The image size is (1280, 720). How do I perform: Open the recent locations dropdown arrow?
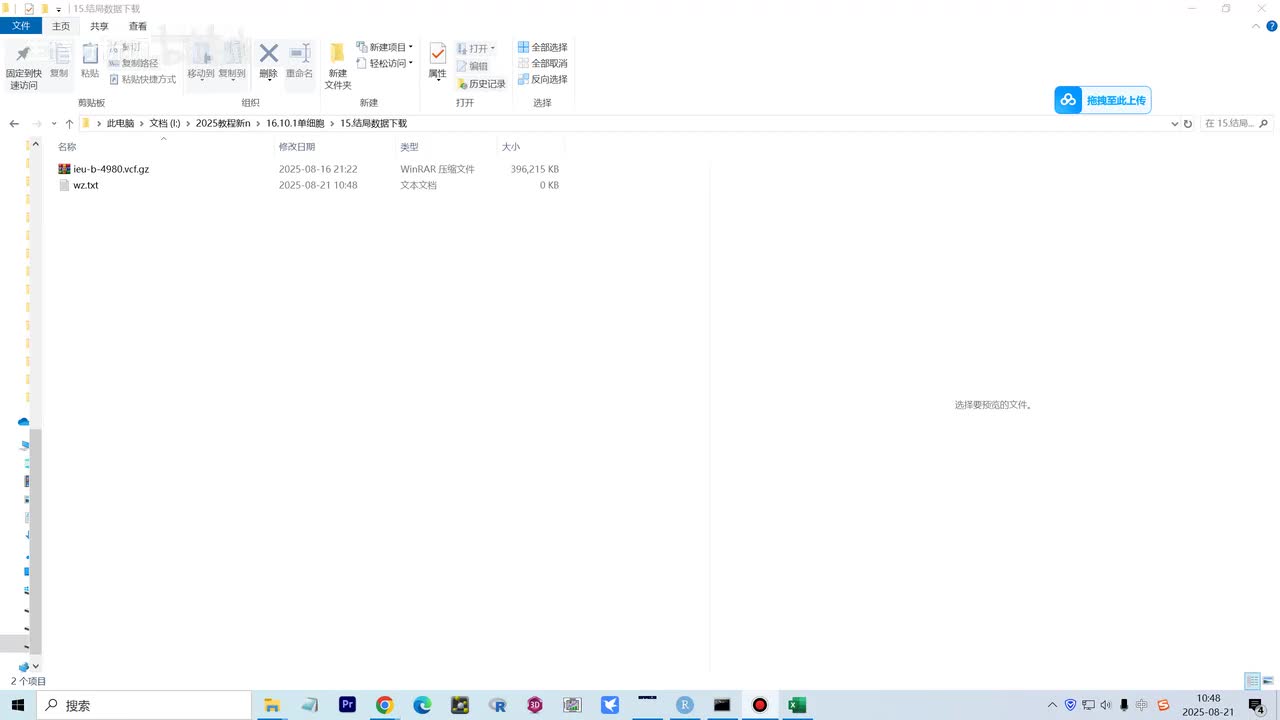53,124
